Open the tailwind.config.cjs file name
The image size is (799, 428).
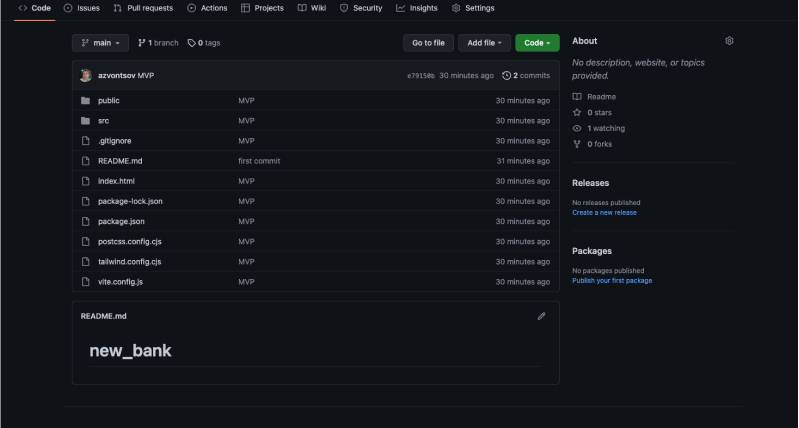[x=129, y=262]
